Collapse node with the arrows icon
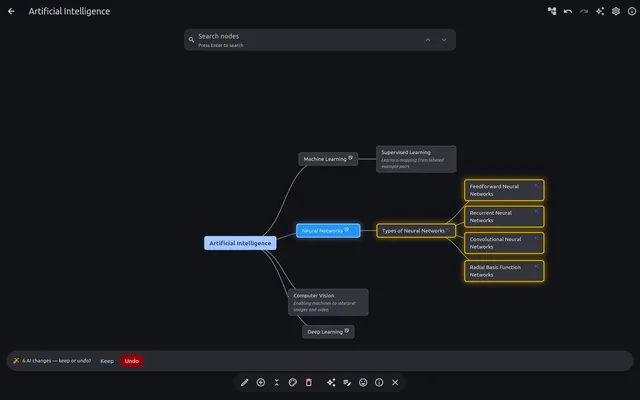This screenshot has height=400, width=640. tap(277, 382)
